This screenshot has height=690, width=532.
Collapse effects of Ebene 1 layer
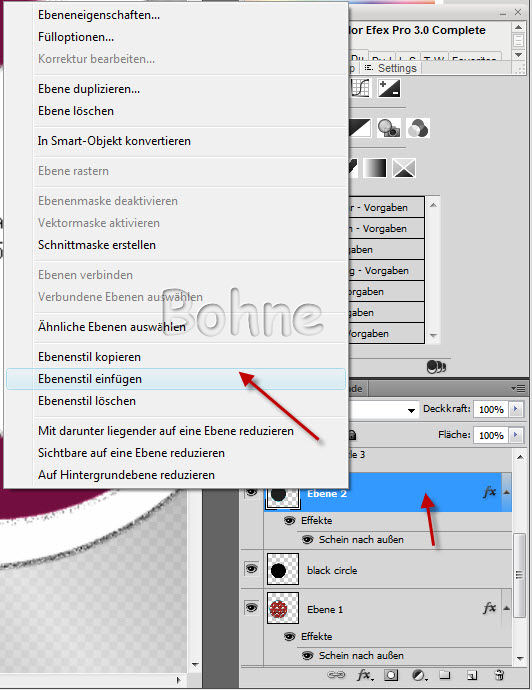[506, 608]
